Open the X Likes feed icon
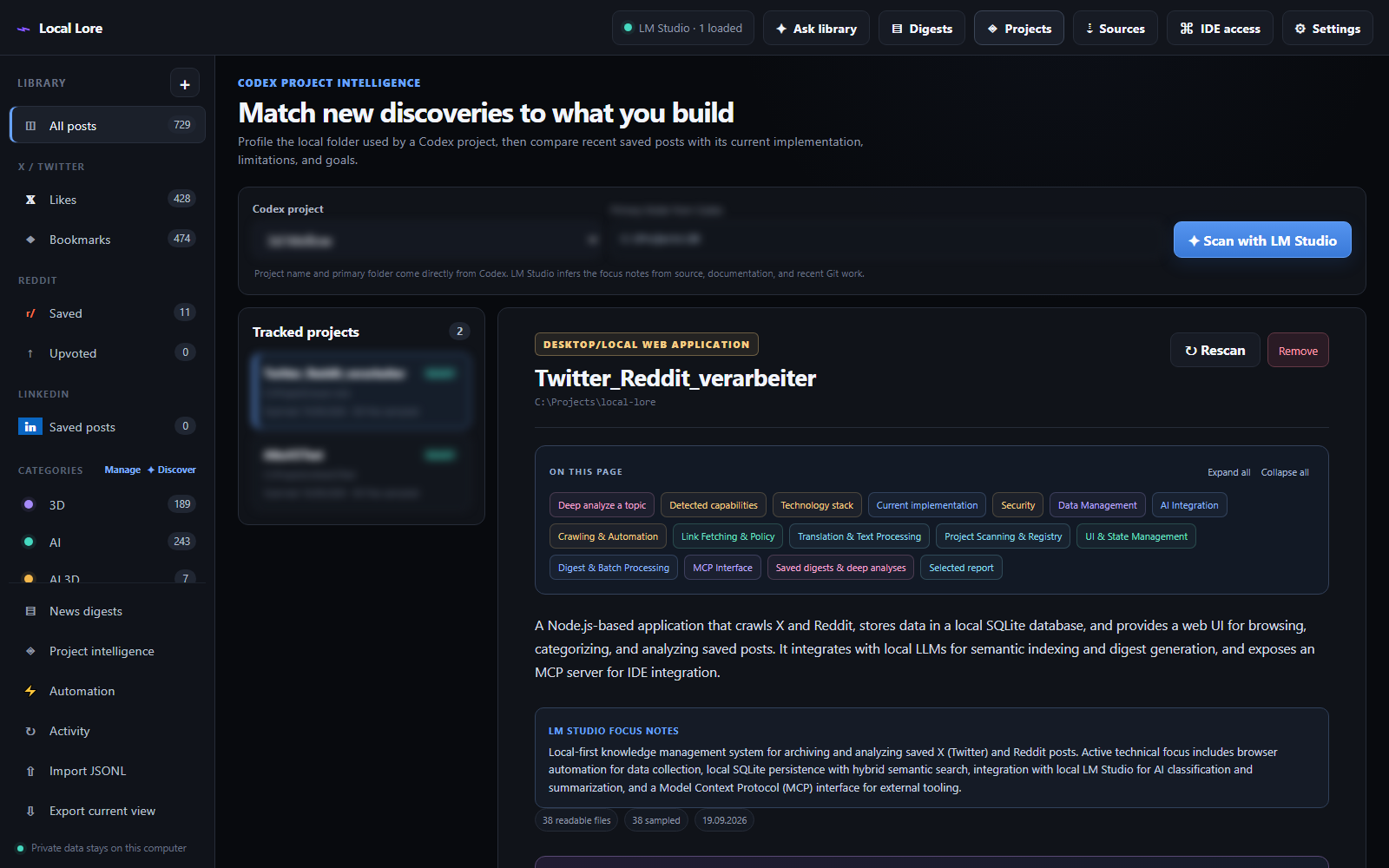Viewport: 1389px width, 868px height. [x=30, y=200]
